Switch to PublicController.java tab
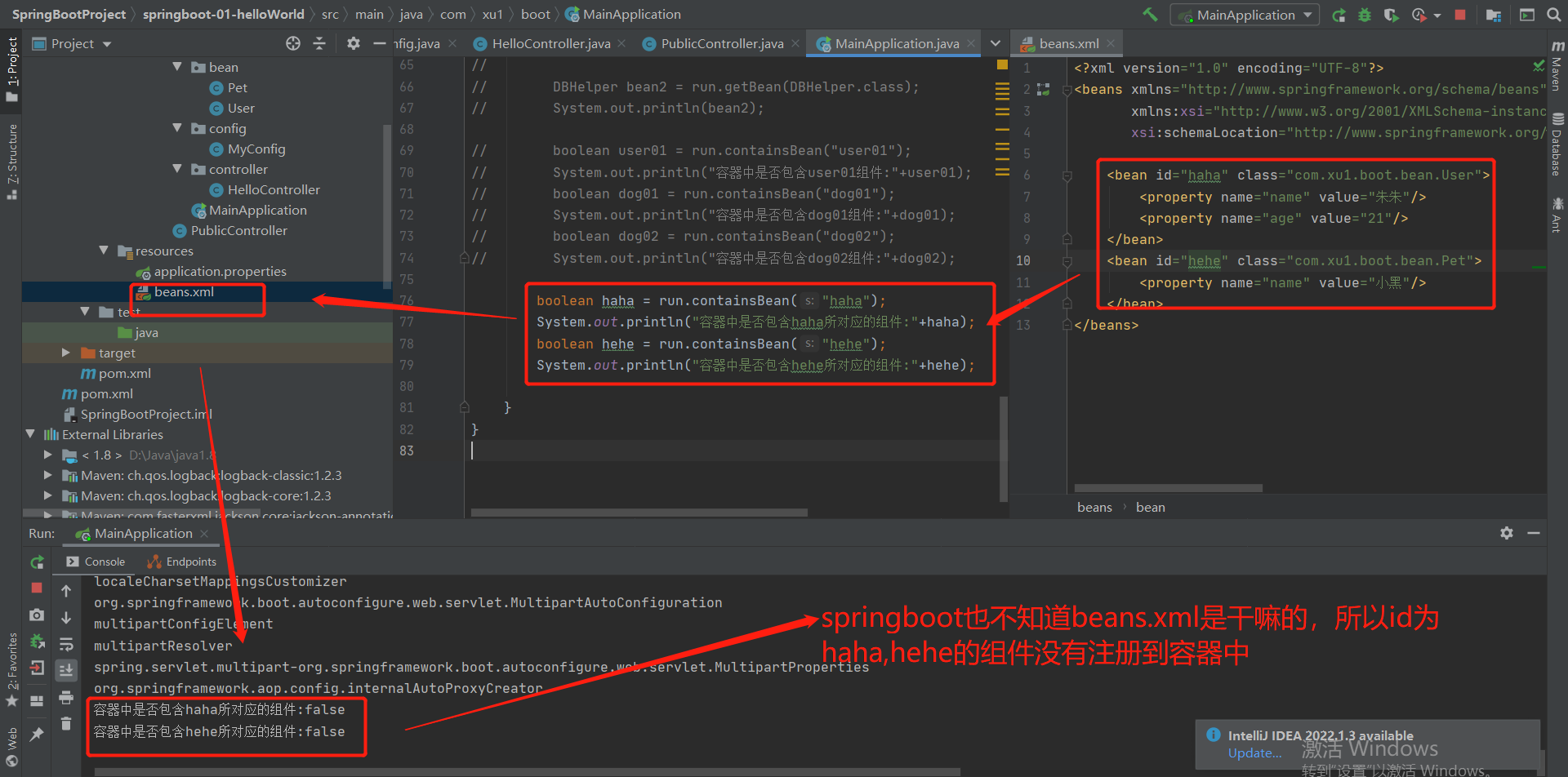Viewport: 1568px width, 777px height. pyautogui.click(x=722, y=43)
